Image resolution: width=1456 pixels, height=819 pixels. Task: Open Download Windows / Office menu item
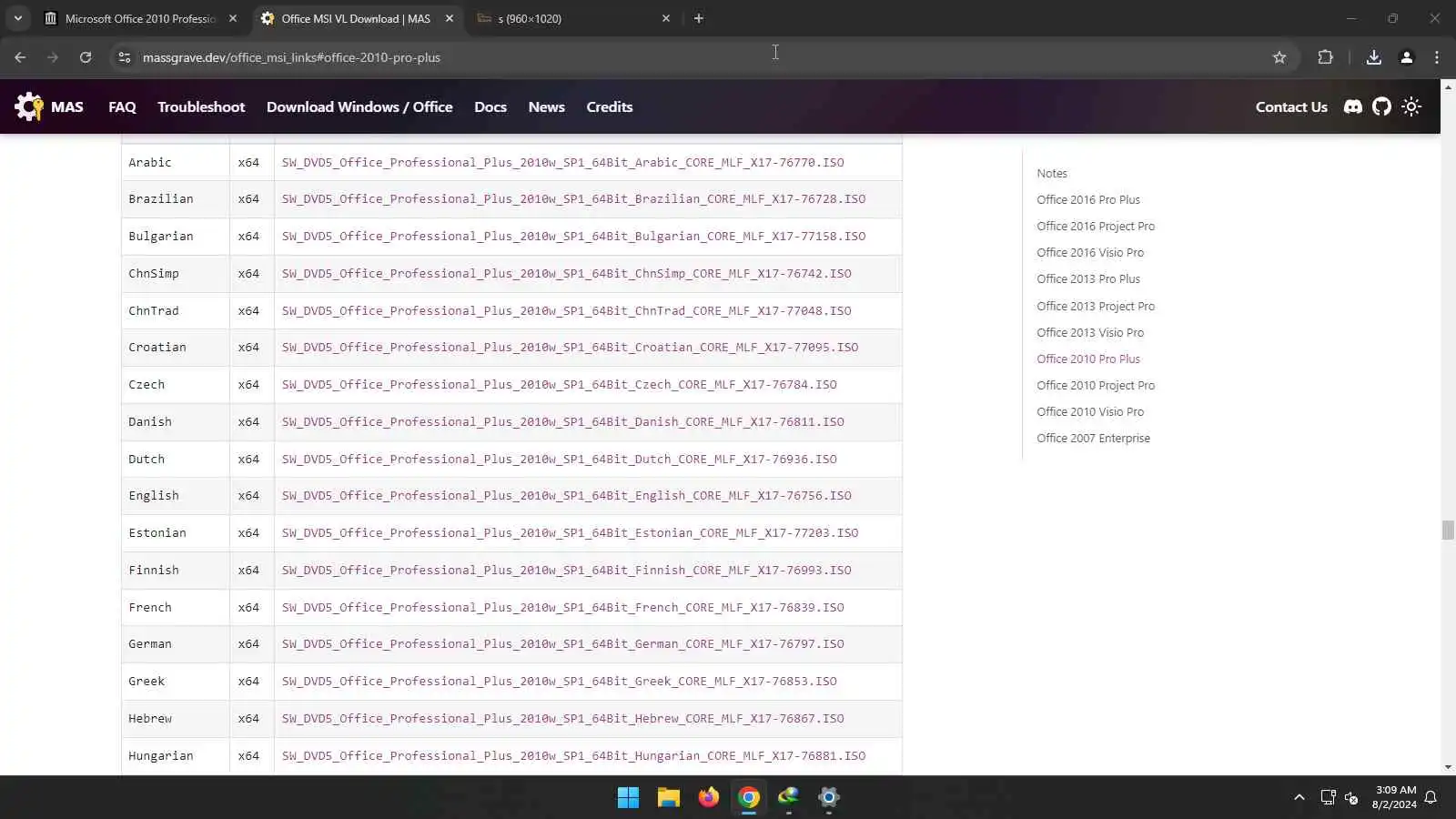(359, 106)
